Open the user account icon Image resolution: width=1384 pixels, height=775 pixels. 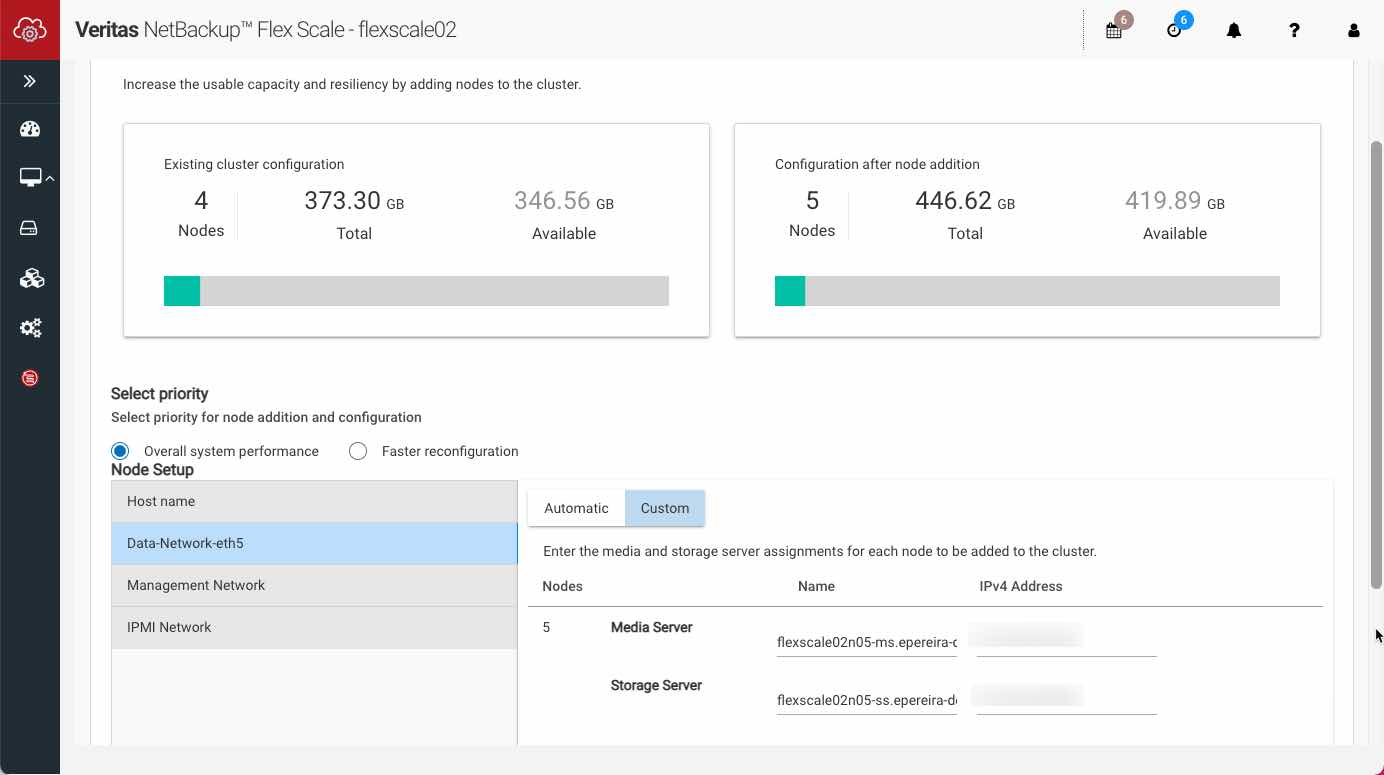click(x=1354, y=30)
